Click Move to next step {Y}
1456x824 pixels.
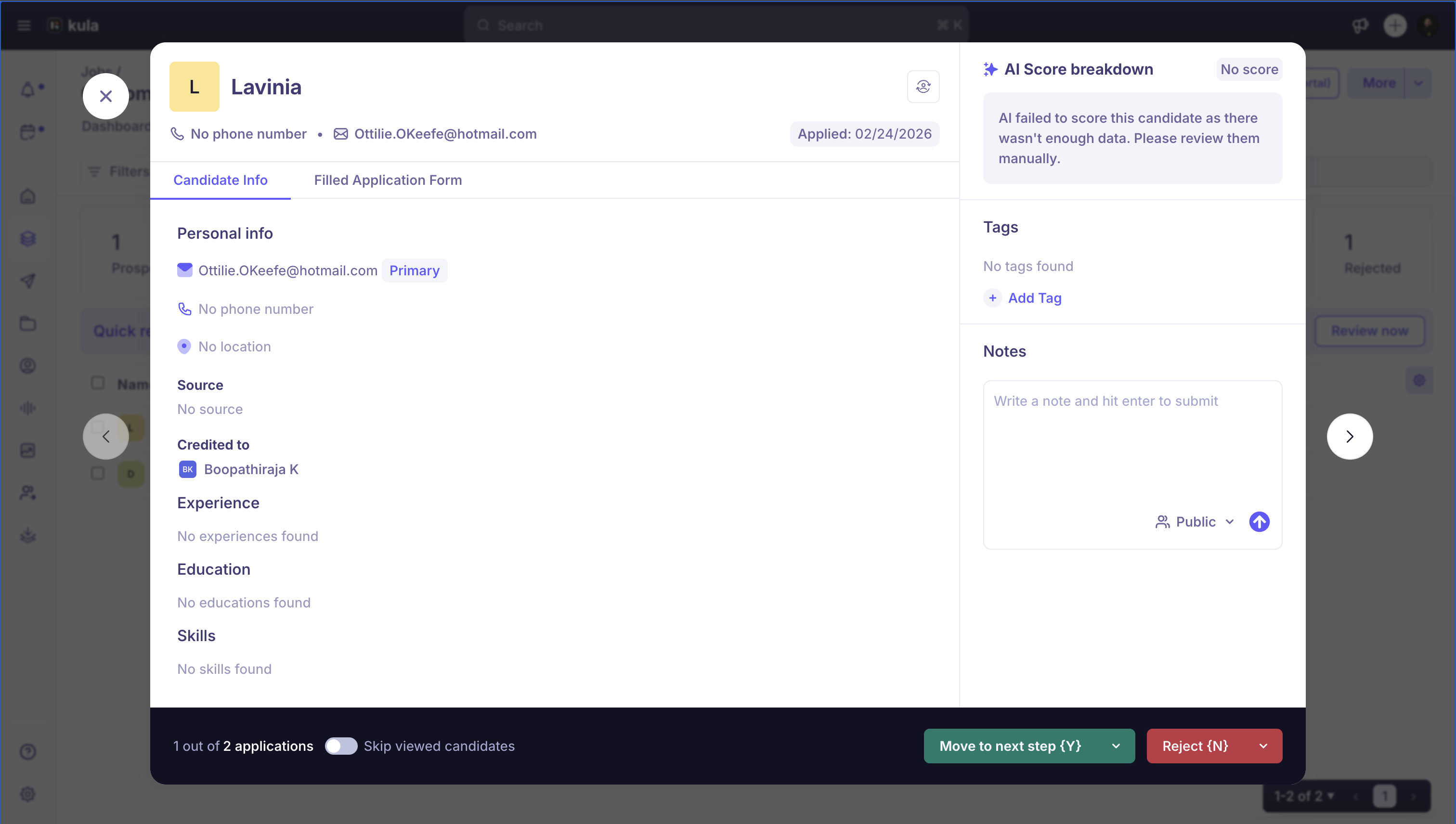(1011, 746)
